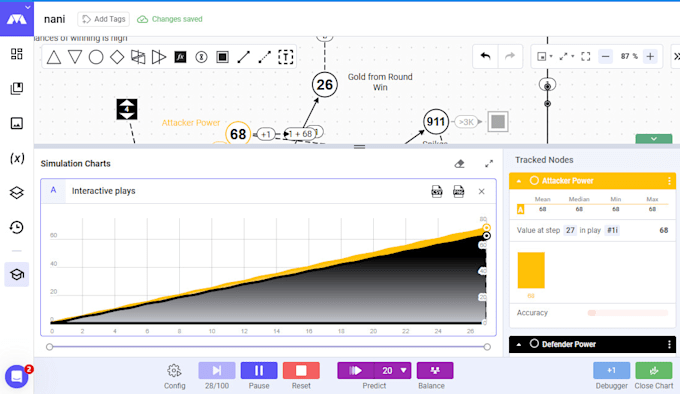The image size is (680, 394).
Task: Select the Resource Connection solid line tool
Action: [x=243, y=57]
